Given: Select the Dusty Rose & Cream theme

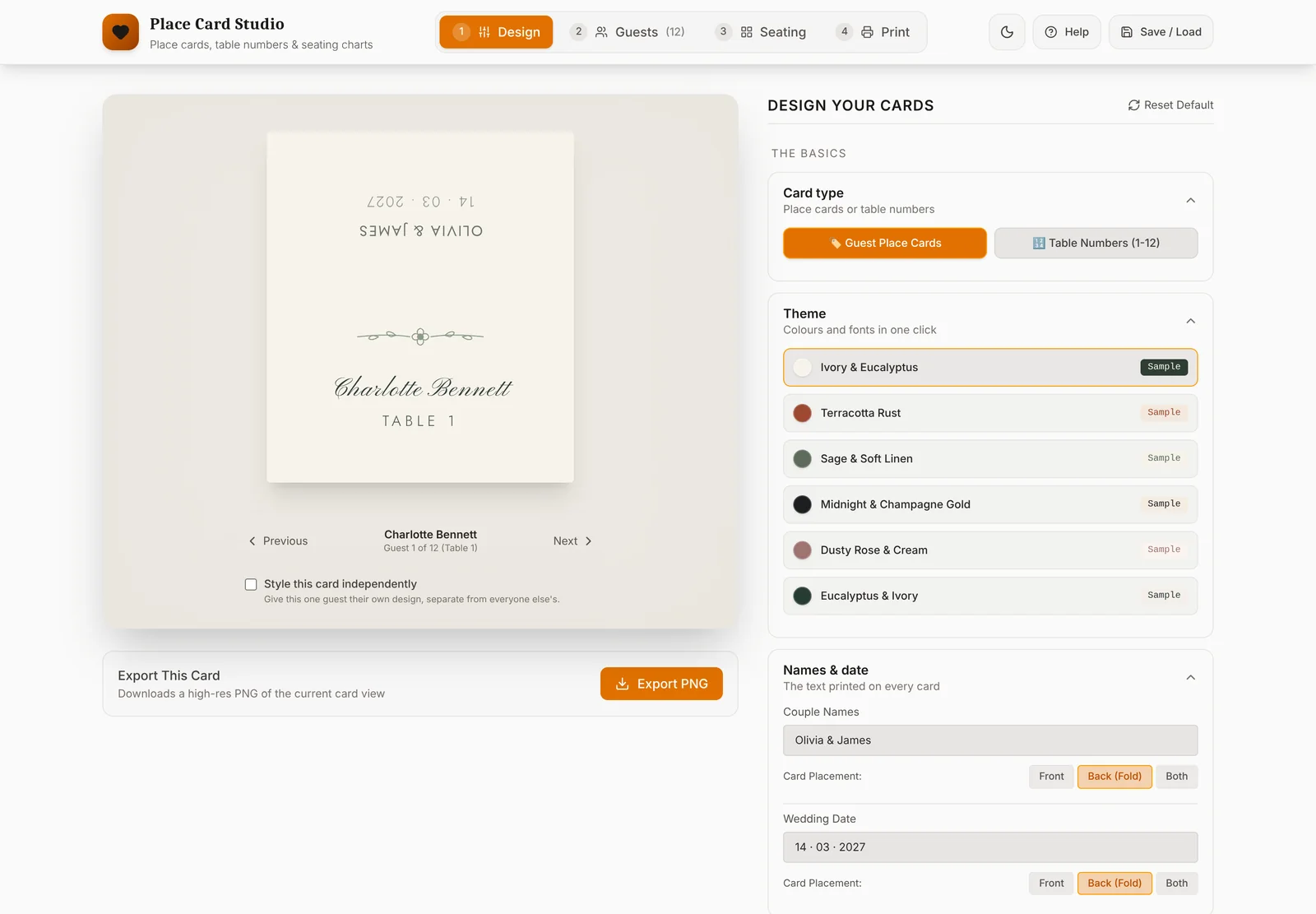Looking at the screenshot, I should (x=990, y=550).
